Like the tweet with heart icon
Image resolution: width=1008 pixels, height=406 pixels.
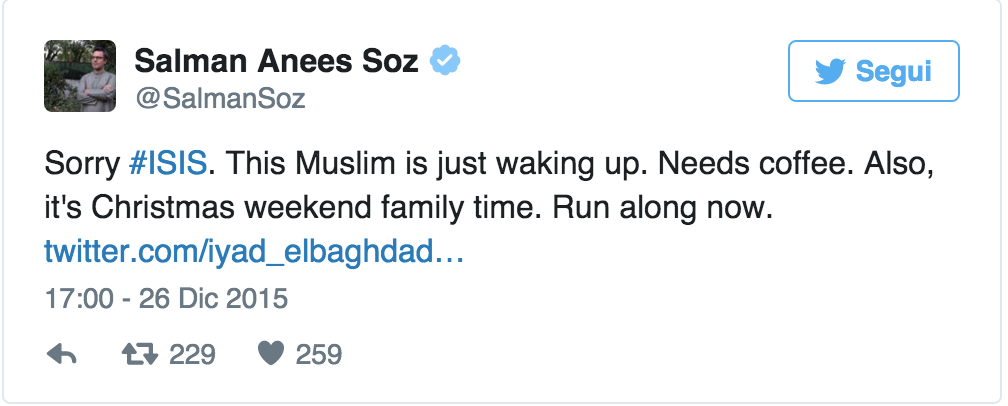click(x=271, y=354)
